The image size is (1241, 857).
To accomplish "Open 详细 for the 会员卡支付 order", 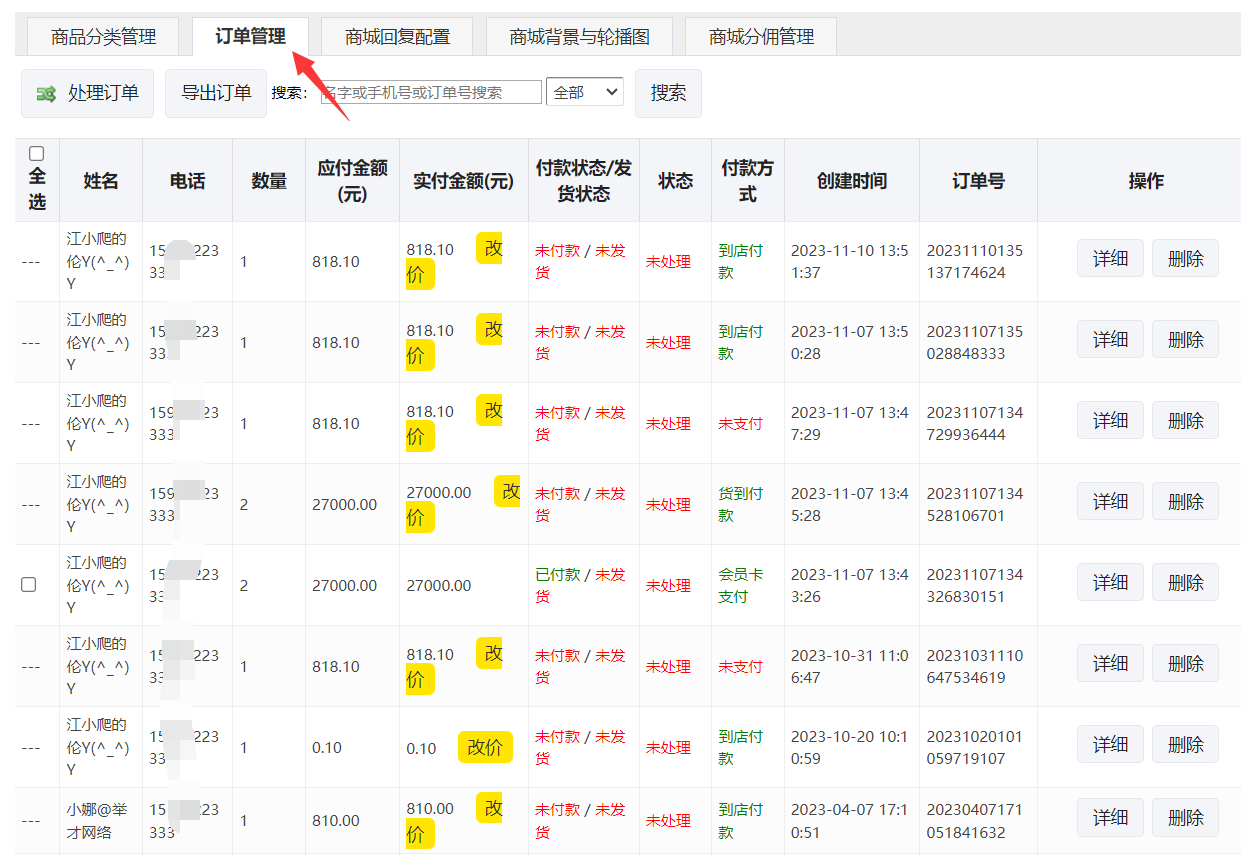I will [x=1110, y=582].
